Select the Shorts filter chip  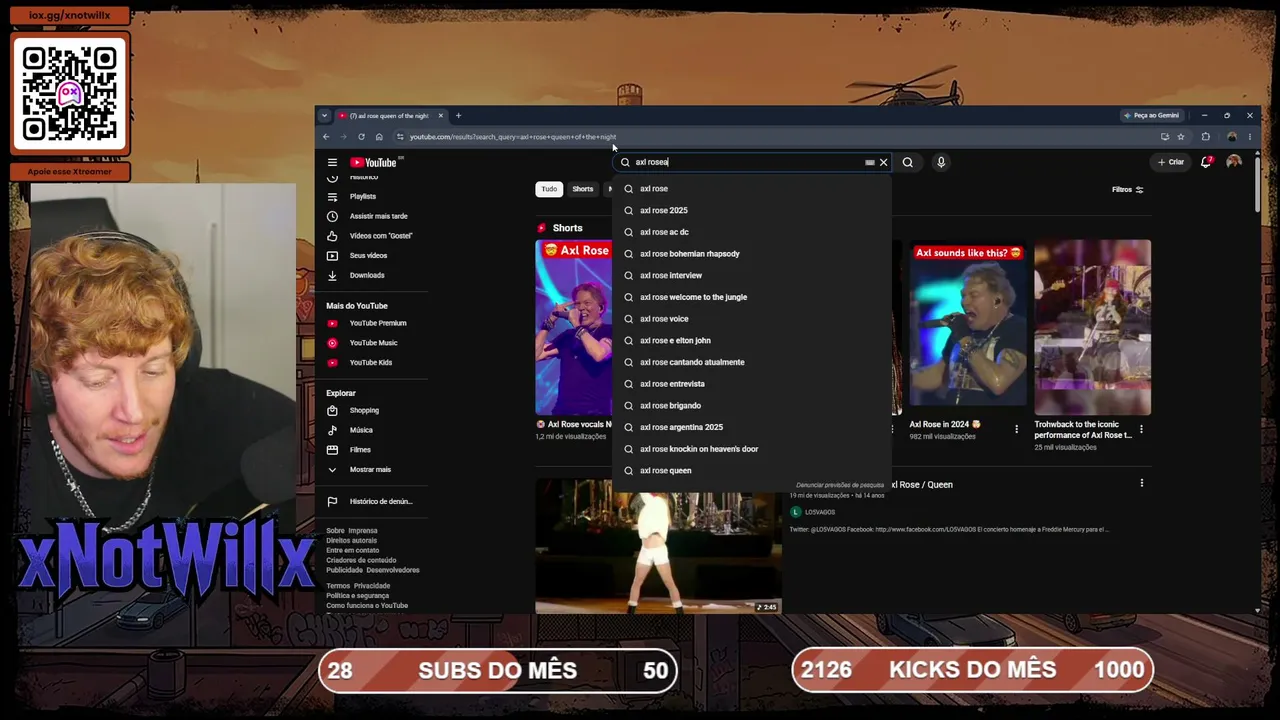point(583,189)
